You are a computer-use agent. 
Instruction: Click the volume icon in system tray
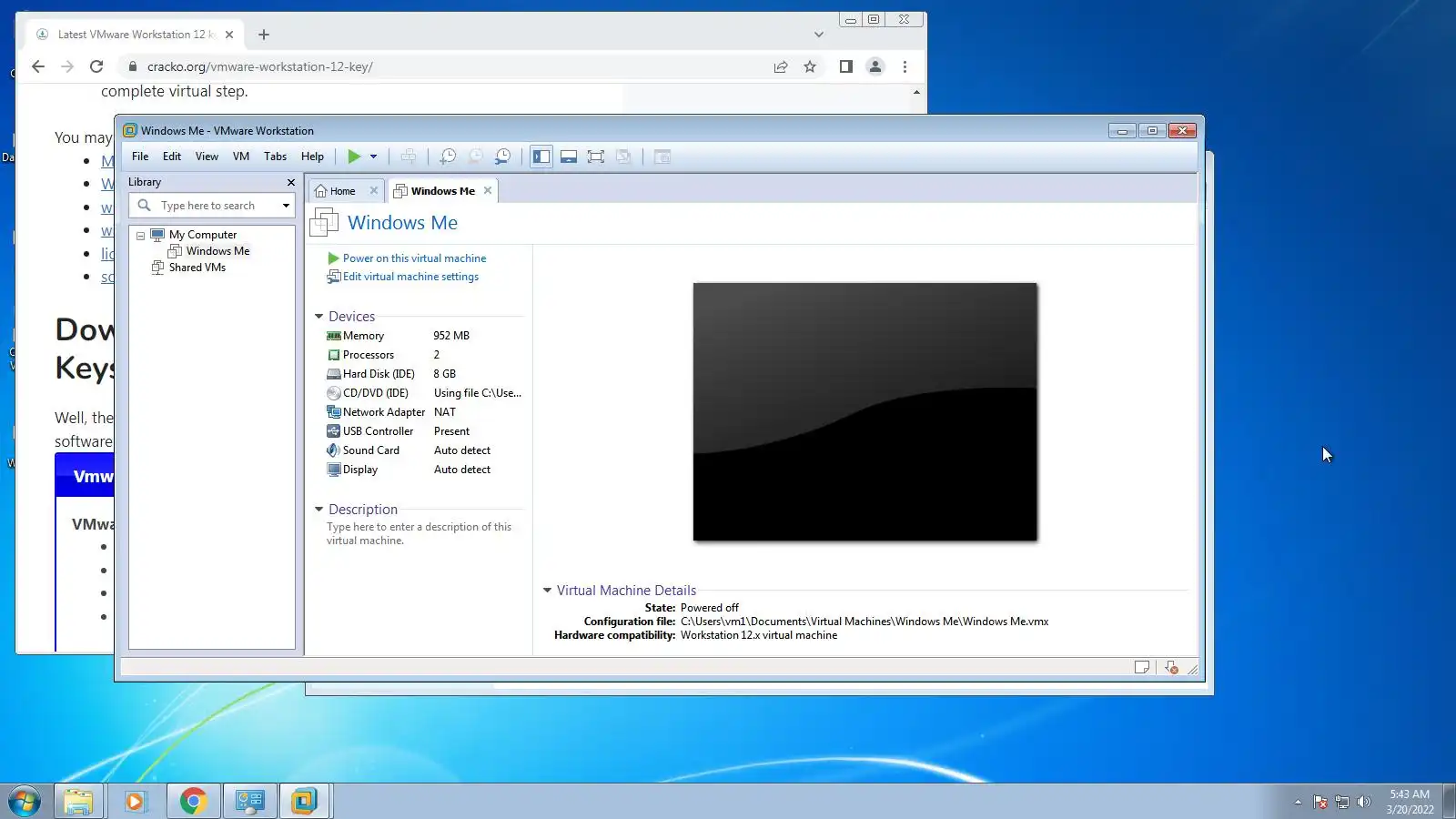(1363, 802)
